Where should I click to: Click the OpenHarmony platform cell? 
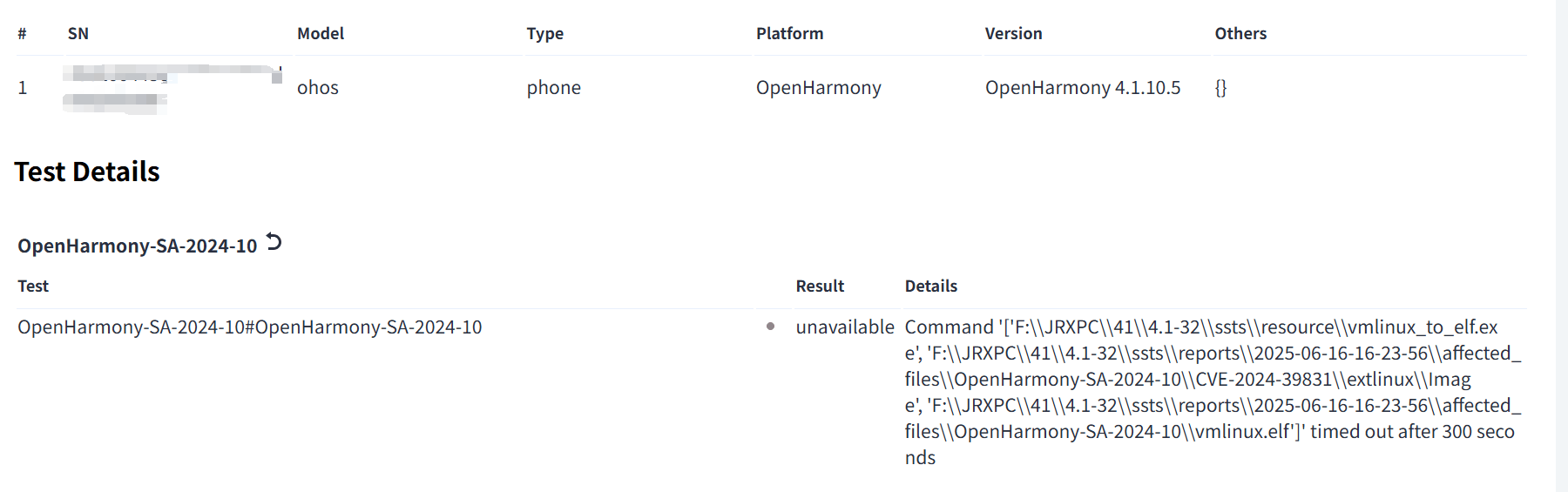[x=819, y=87]
